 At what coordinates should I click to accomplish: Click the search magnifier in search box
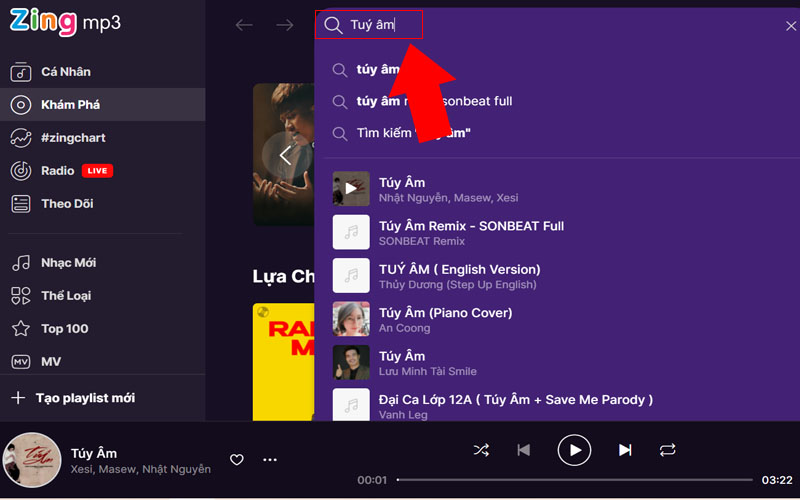(333, 25)
